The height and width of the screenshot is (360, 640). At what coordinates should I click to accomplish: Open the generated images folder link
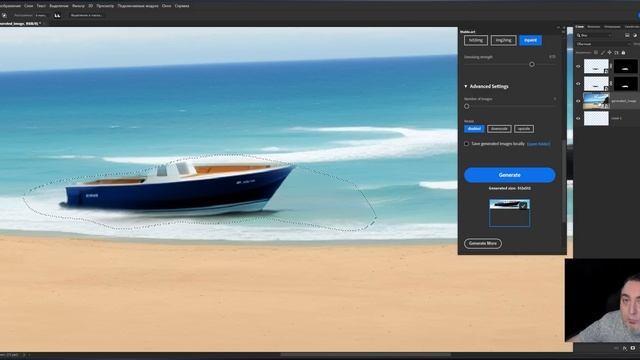click(x=538, y=144)
